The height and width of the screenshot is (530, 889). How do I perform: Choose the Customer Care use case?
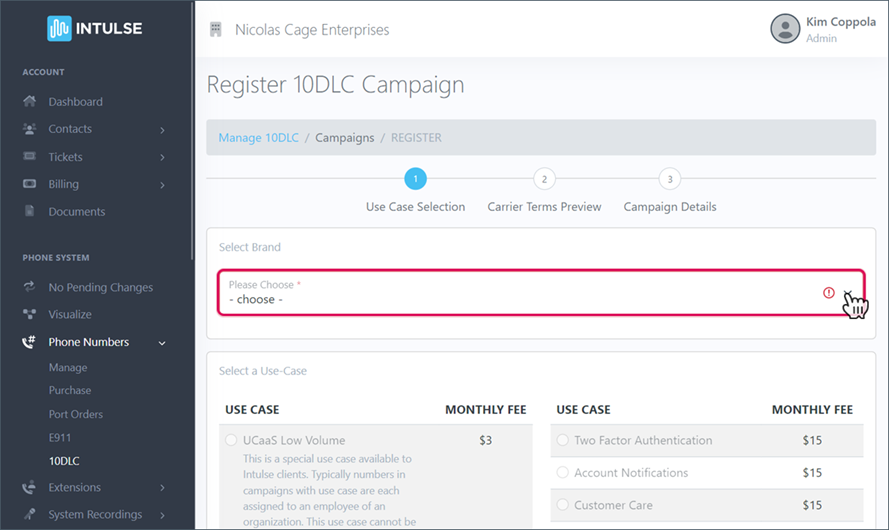pos(563,505)
